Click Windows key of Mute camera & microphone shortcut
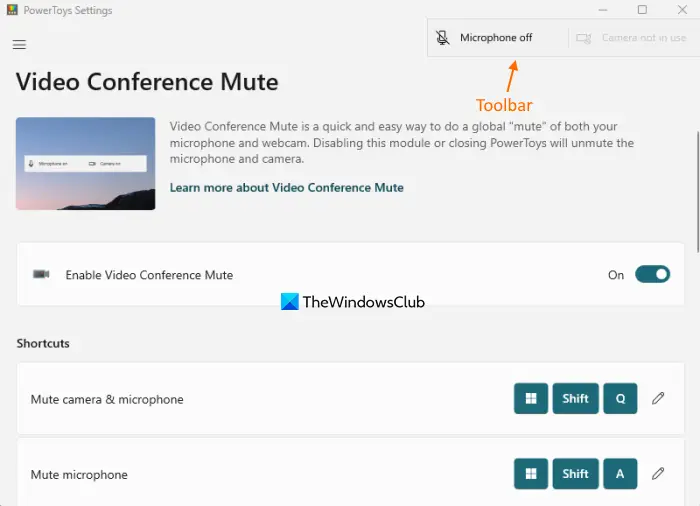700x506 pixels. point(531,398)
